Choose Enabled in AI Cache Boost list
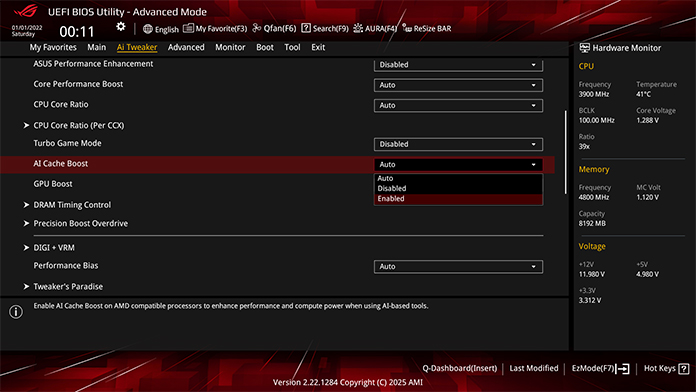The width and height of the screenshot is (696, 392). pyautogui.click(x=458, y=198)
